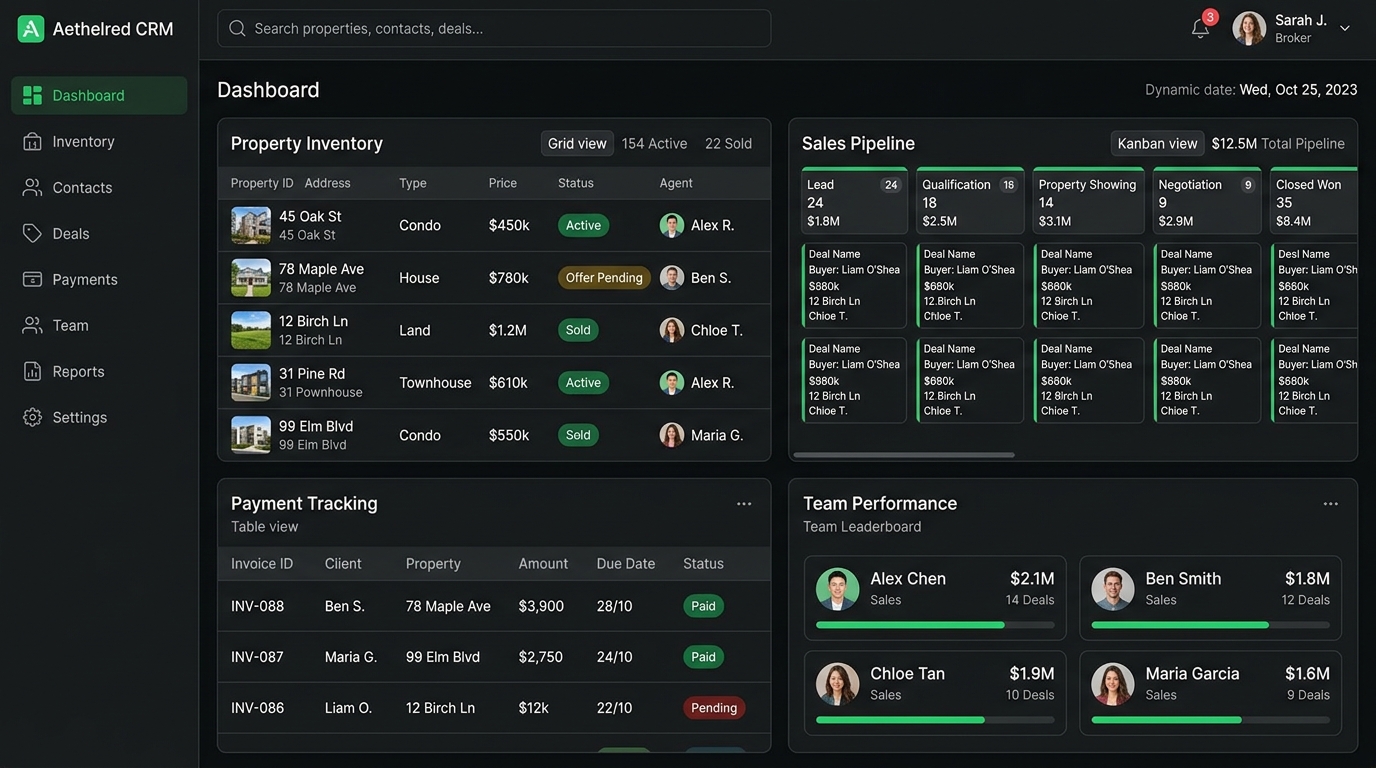Screen dimensions: 1376x768
Task: Click the 99 Elm Blvd property thumbnail
Action: click(x=251, y=435)
